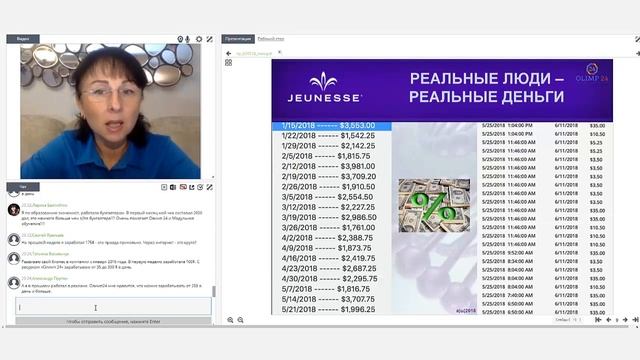Viewport: 640px width, 360px height.
Task: Click the row 2/12/2018 $3,981.00
Action: pos(328,166)
